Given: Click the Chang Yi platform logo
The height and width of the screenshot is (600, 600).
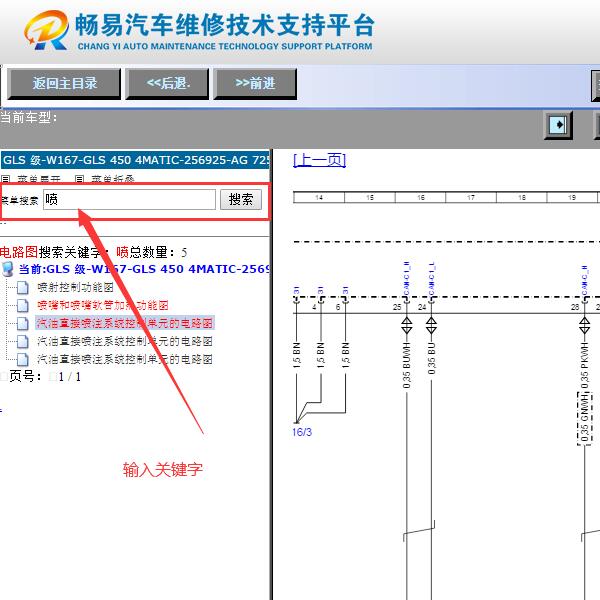Looking at the screenshot, I should tap(47, 30).
